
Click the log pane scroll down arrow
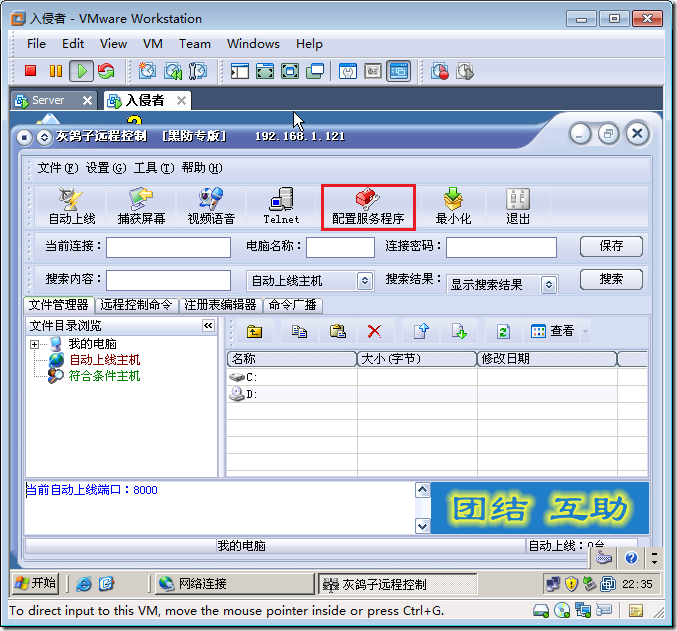[422, 526]
